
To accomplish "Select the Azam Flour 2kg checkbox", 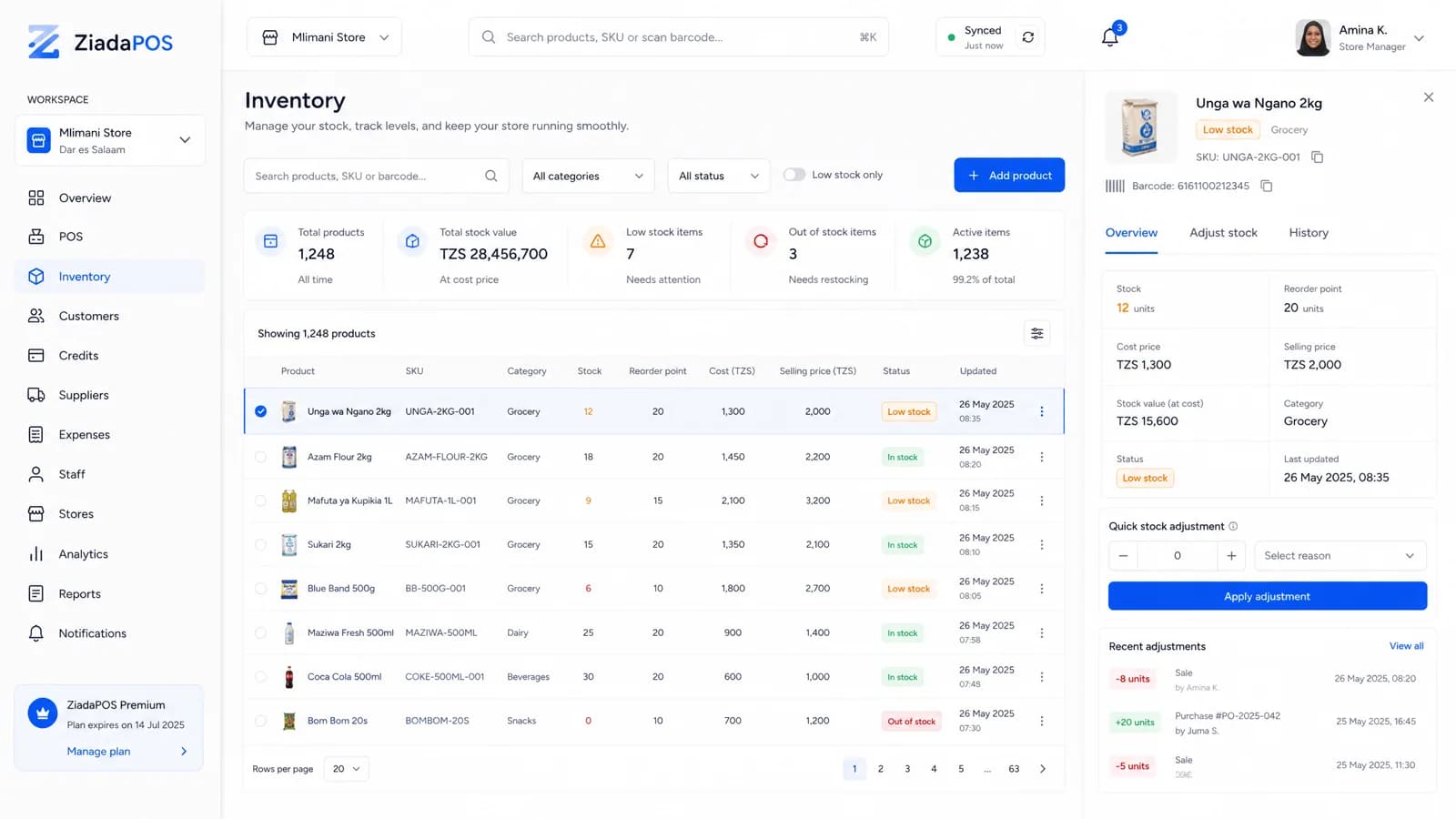I will click(261, 457).
